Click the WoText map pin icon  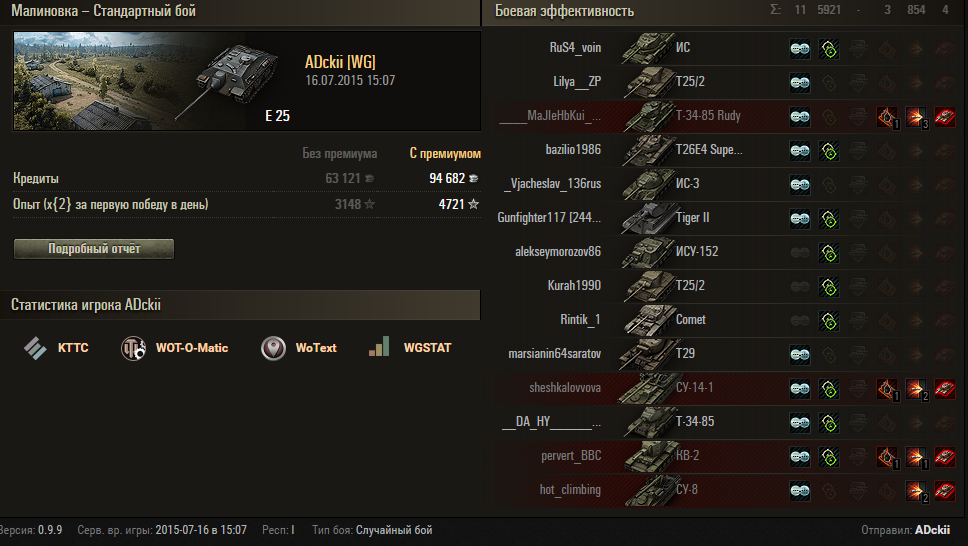(273, 348)
